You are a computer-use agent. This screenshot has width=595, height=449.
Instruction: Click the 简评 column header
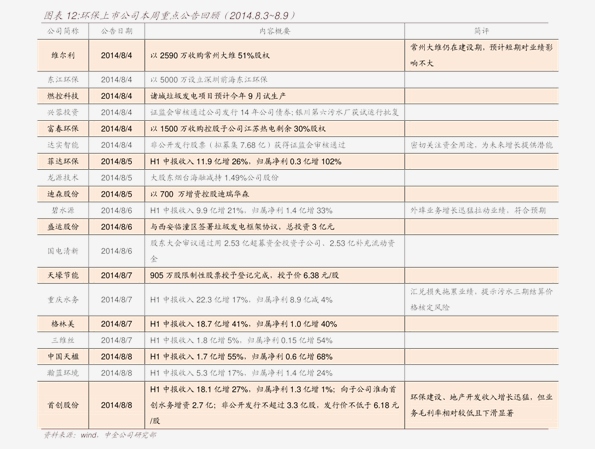pos(482,31)
